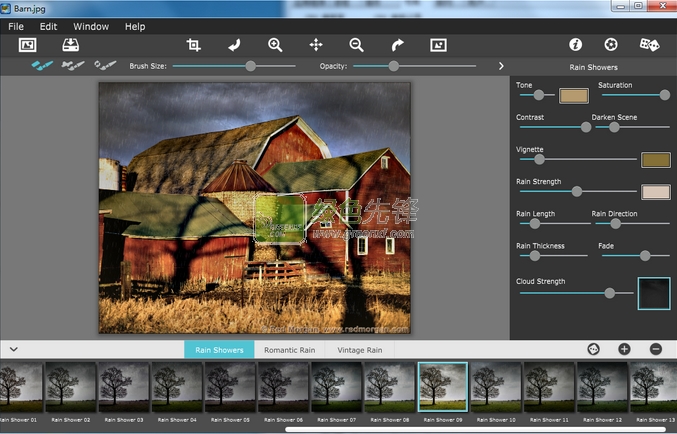
Task: Open the Edit menu
Action: tap(48, 26)
